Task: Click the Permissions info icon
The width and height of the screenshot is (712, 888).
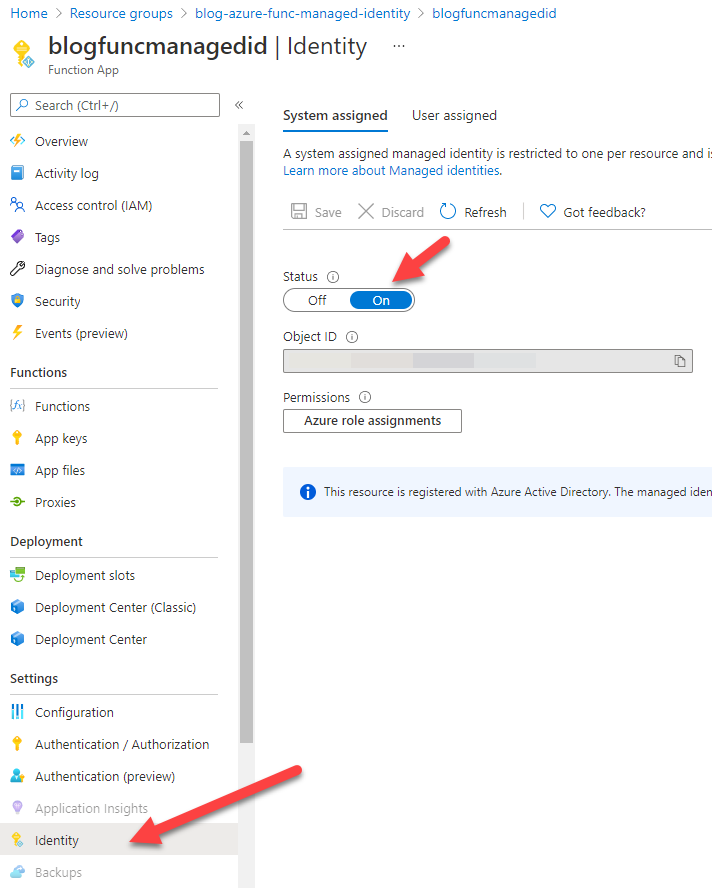Action: coord(365,397)
